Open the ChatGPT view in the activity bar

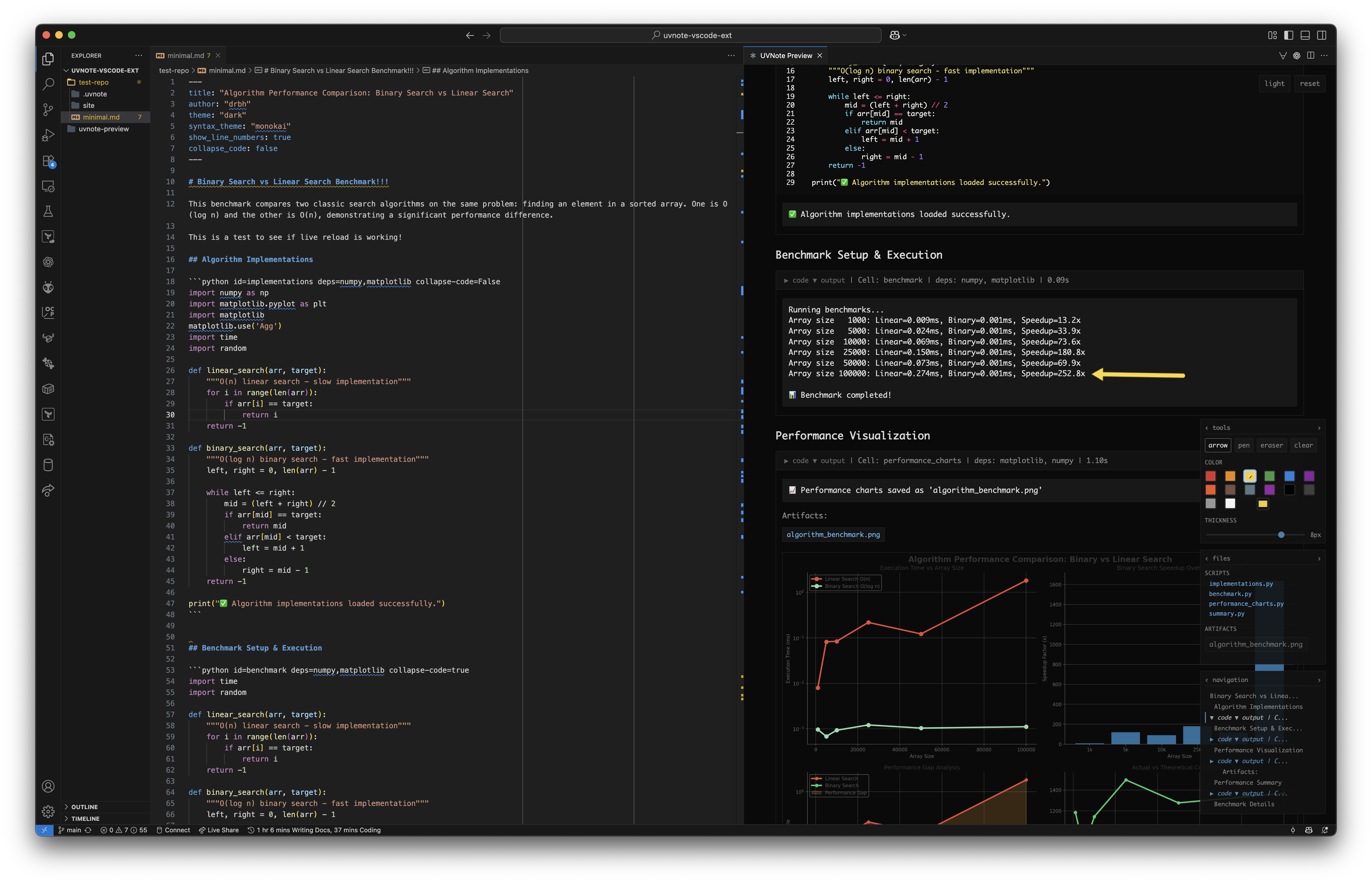point(48,262)
